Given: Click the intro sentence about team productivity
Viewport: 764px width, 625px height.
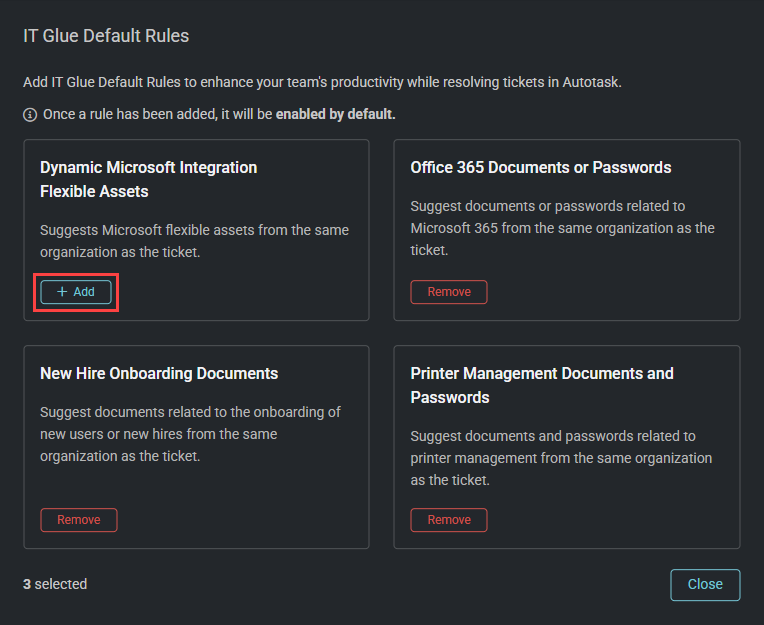Looking at the screenshot, I should pos(322,82).
